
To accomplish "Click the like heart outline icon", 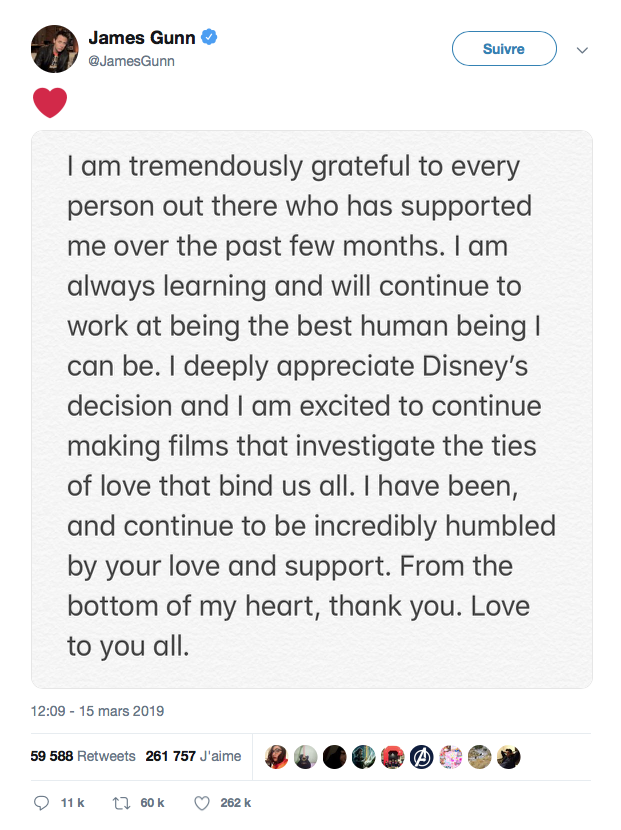I will click(202, 803).
